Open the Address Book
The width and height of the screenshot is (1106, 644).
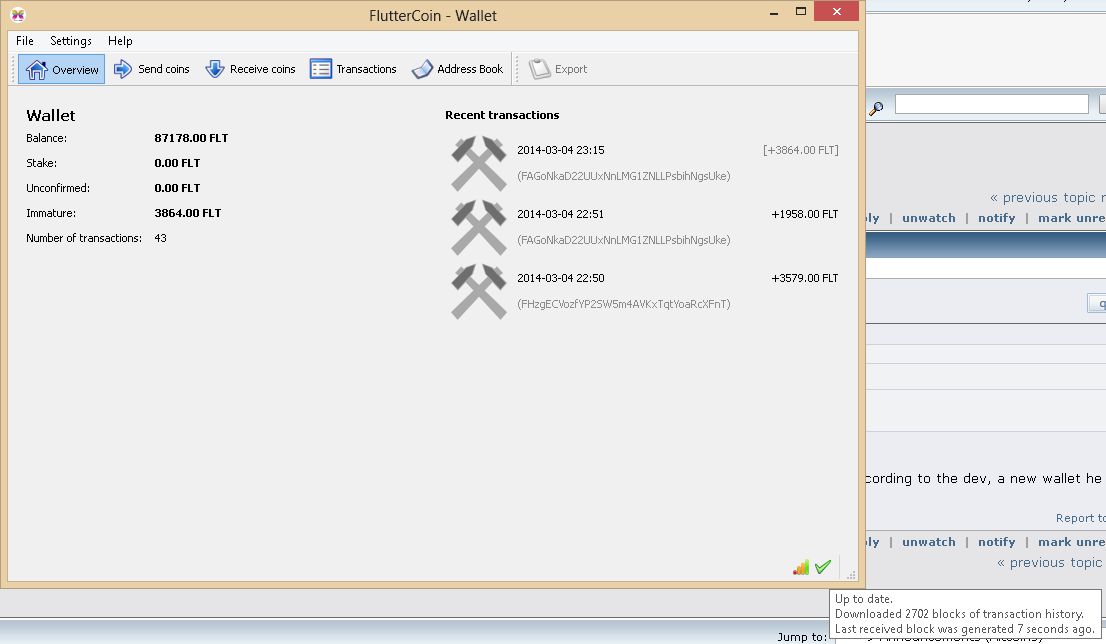[457, 69]
